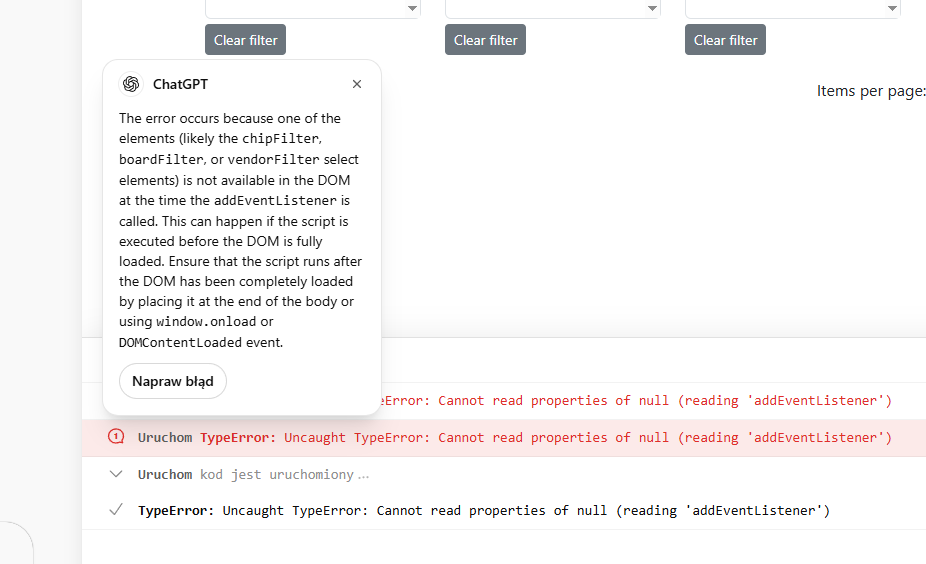This screenshot has width=926, height=564.
Task: Select the highlighted red TypeError console row
Action: 504,438
